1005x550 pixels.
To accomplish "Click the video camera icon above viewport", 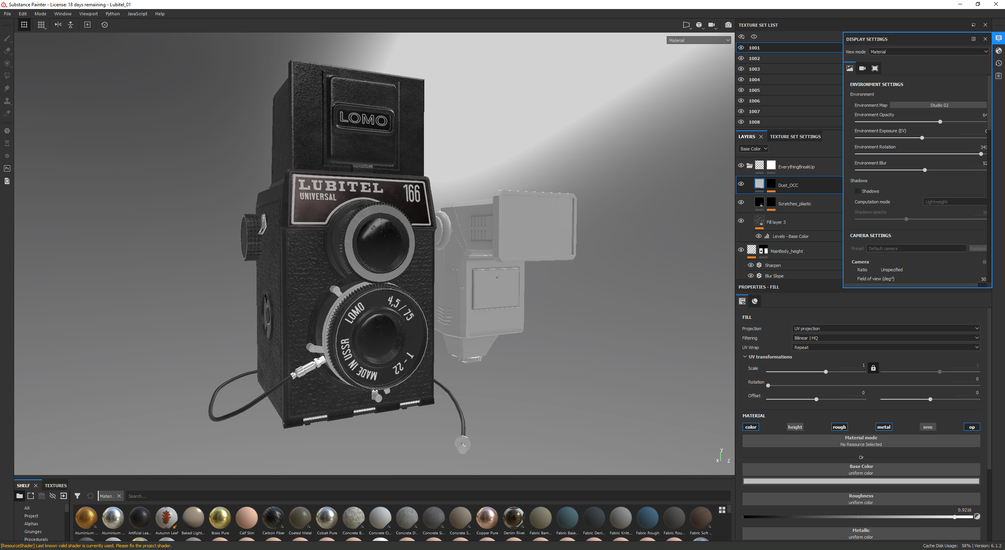I will tap(711, 25).
